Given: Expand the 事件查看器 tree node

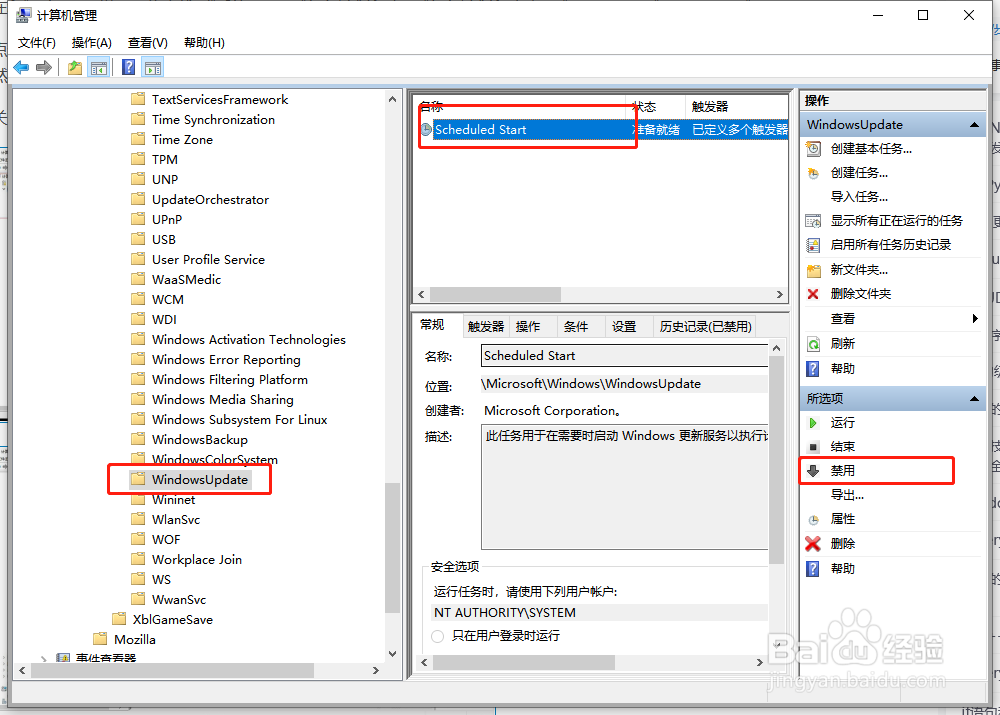Looking at the screenshot, I should [x=43, y=658].
